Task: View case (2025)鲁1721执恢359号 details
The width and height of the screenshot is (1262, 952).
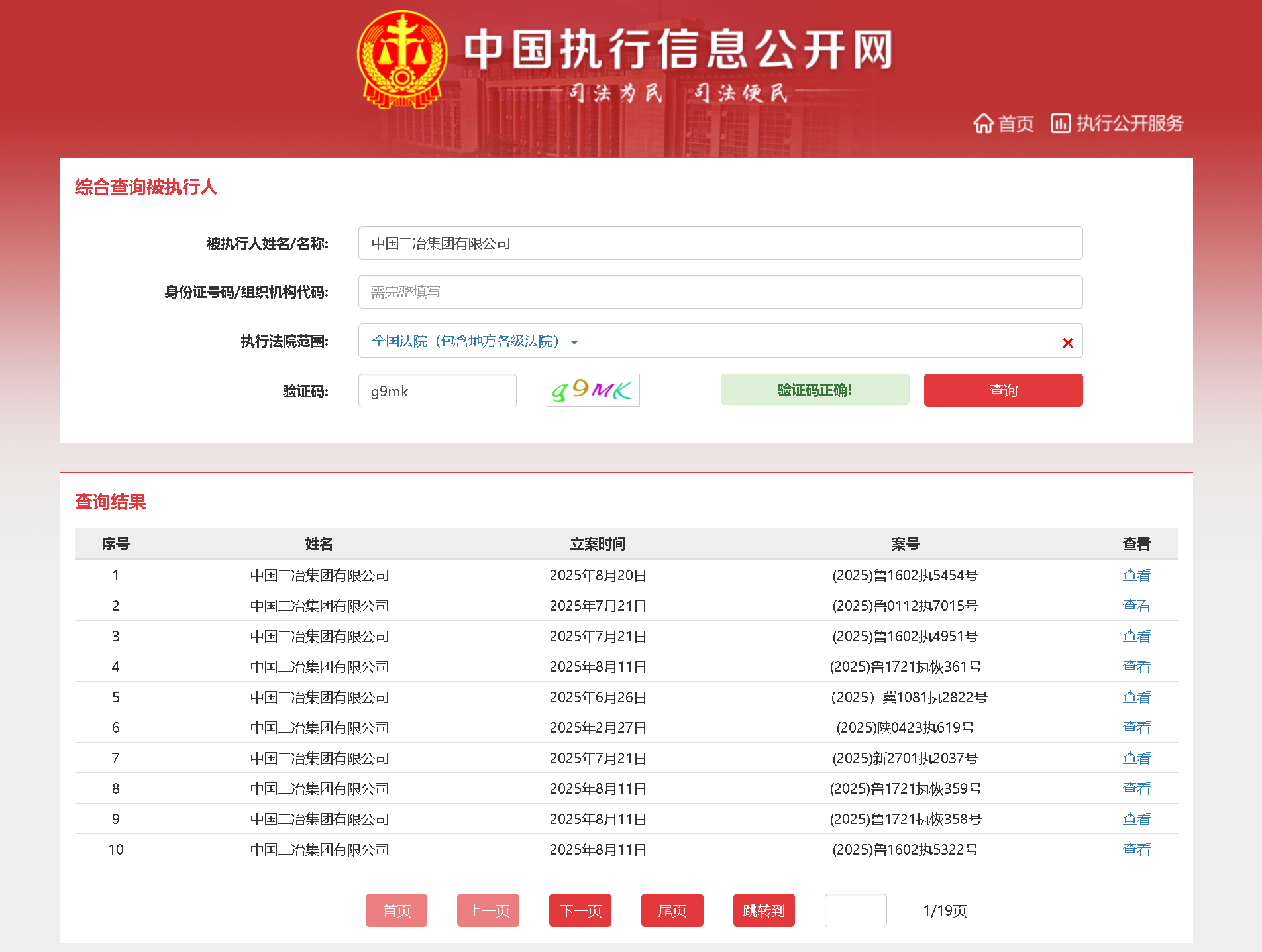Action: 1136,788
